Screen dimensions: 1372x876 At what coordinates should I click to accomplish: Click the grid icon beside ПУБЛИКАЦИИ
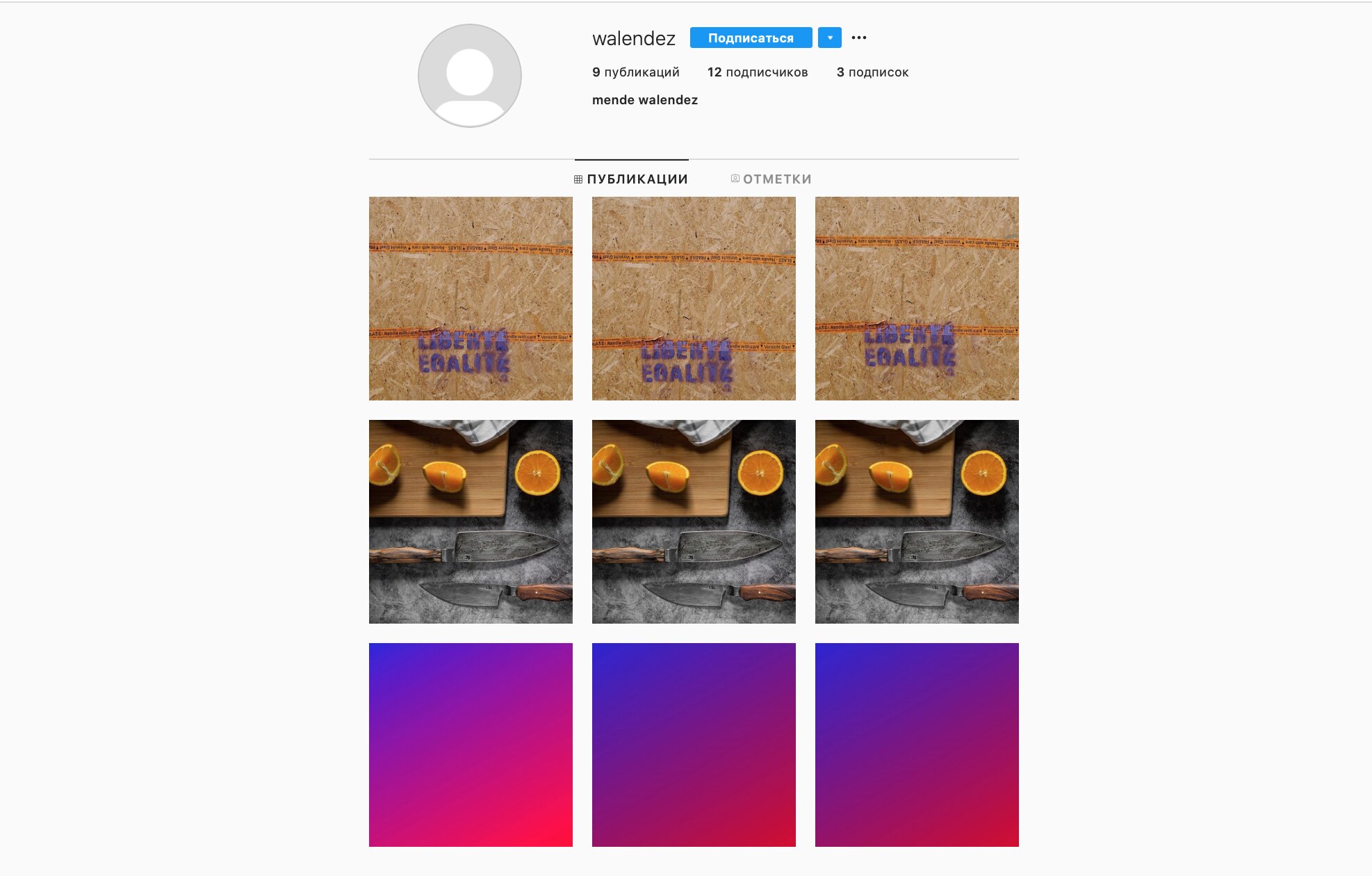point(578,179)
